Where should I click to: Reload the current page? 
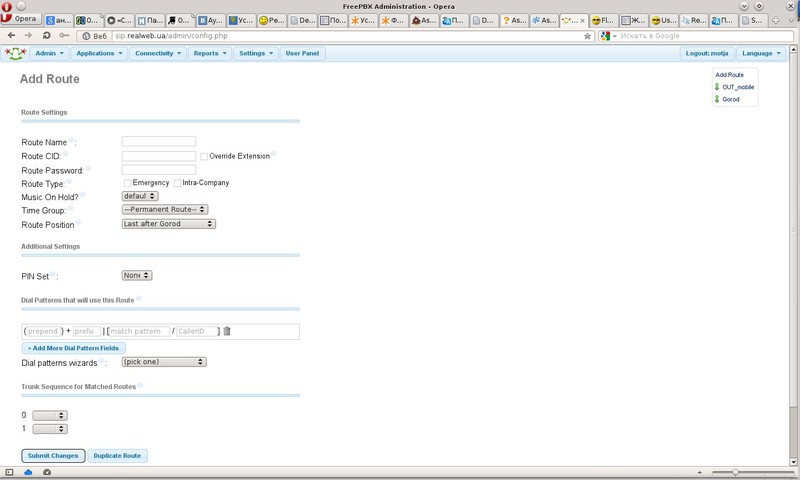point(46,36)
